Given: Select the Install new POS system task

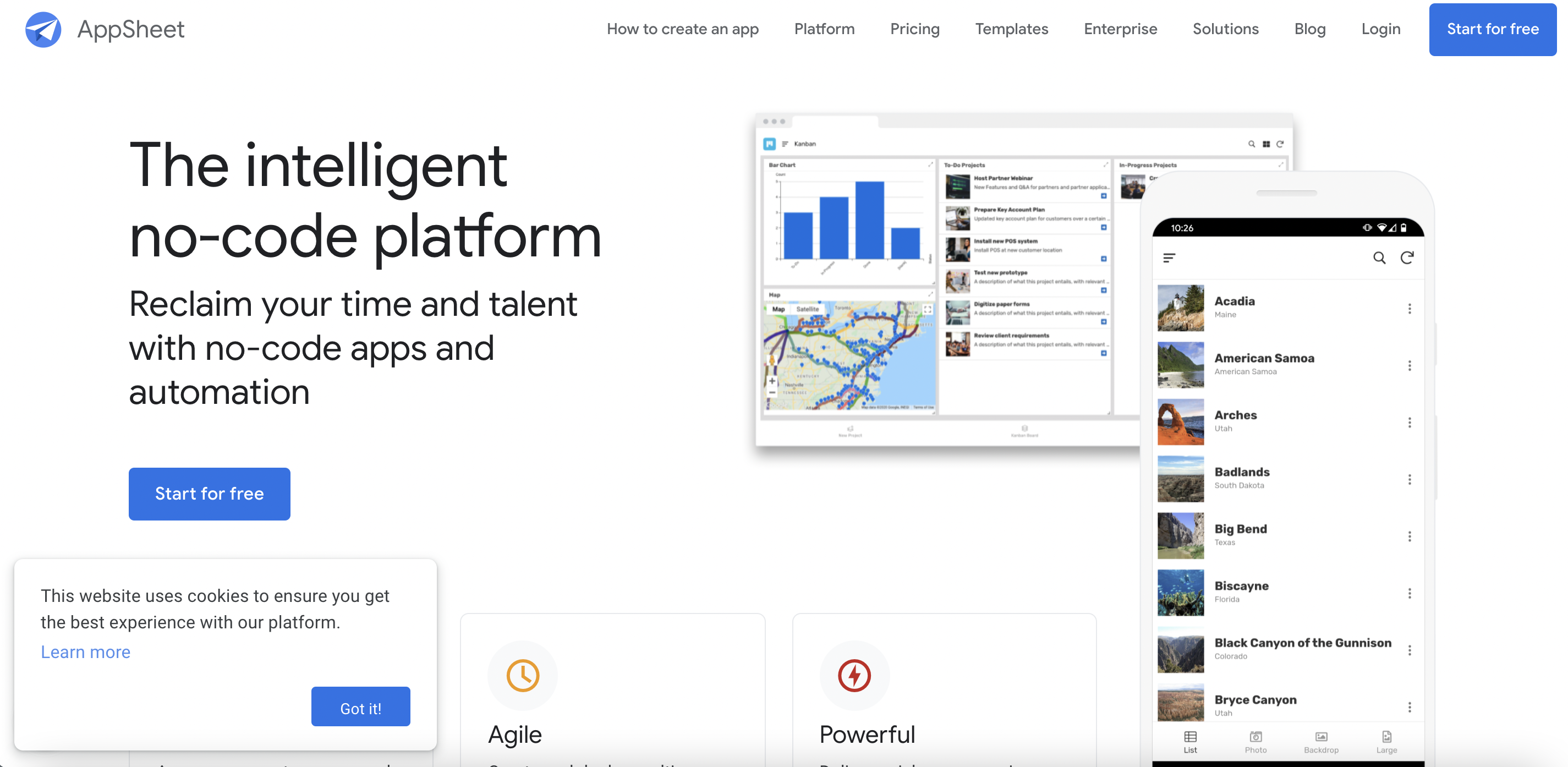Looking at the screenshot, I should 1026,250.
